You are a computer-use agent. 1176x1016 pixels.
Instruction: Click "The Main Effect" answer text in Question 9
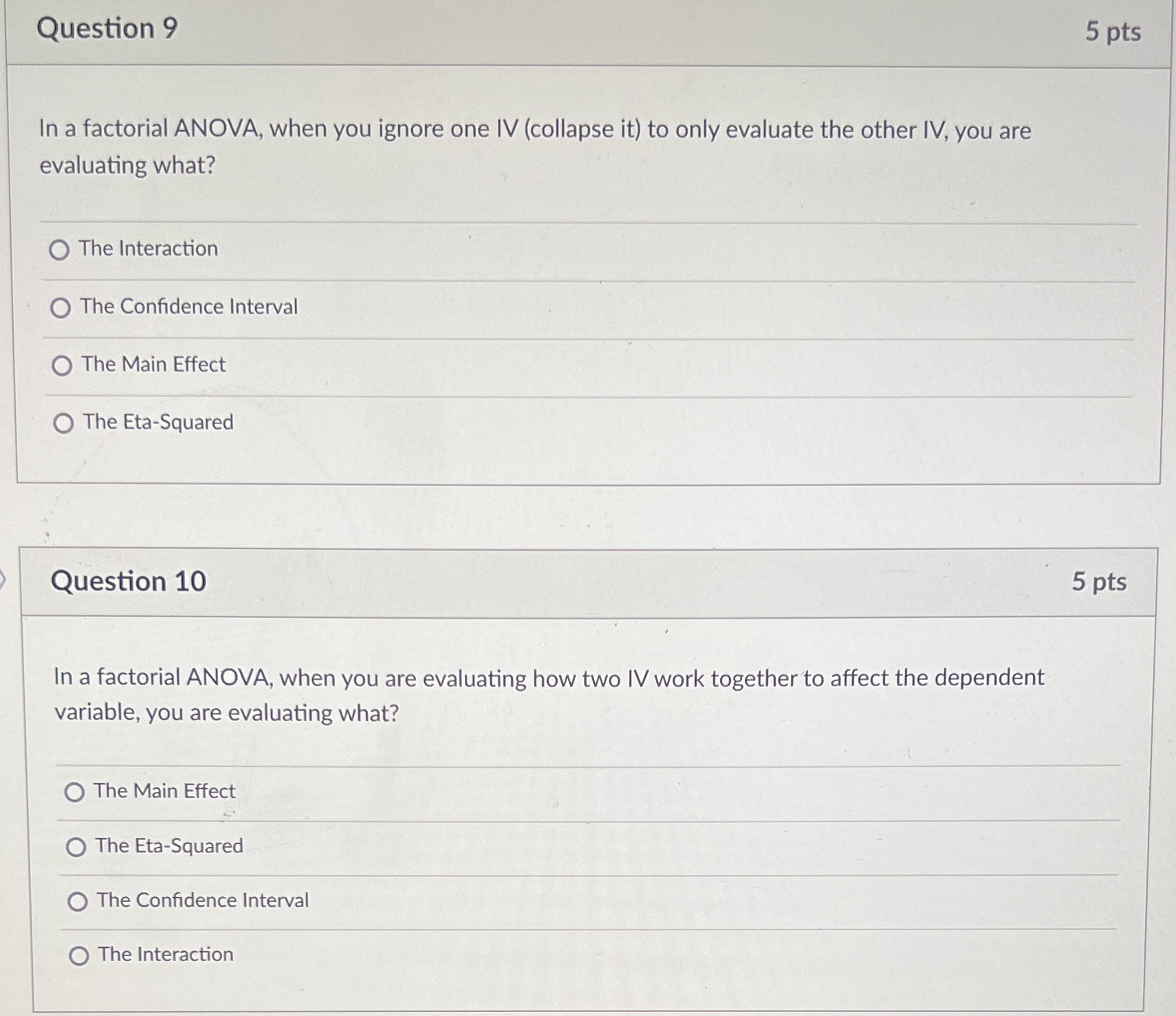(154, 364)
